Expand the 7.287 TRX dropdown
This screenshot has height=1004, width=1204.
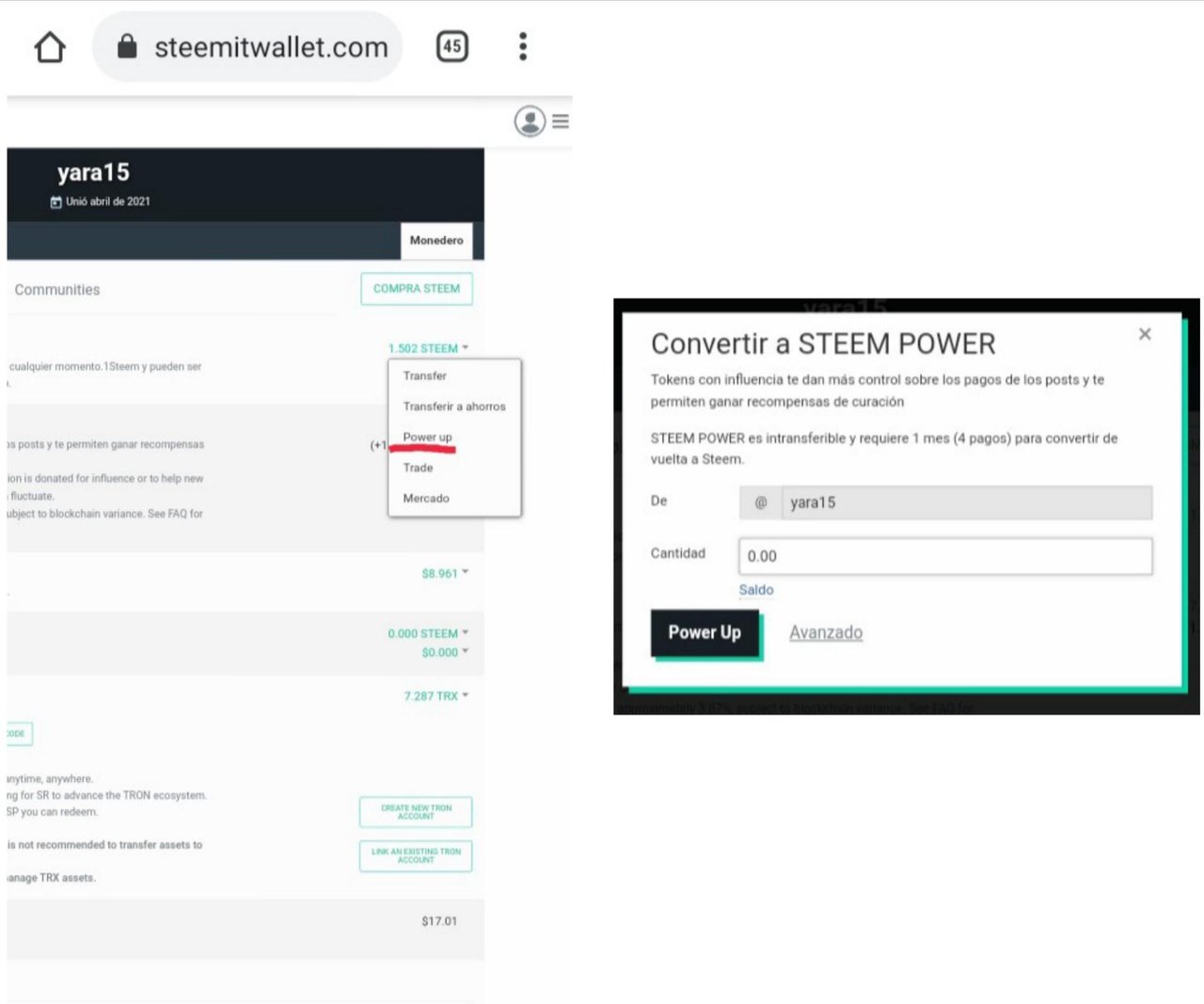pos(436,696)
